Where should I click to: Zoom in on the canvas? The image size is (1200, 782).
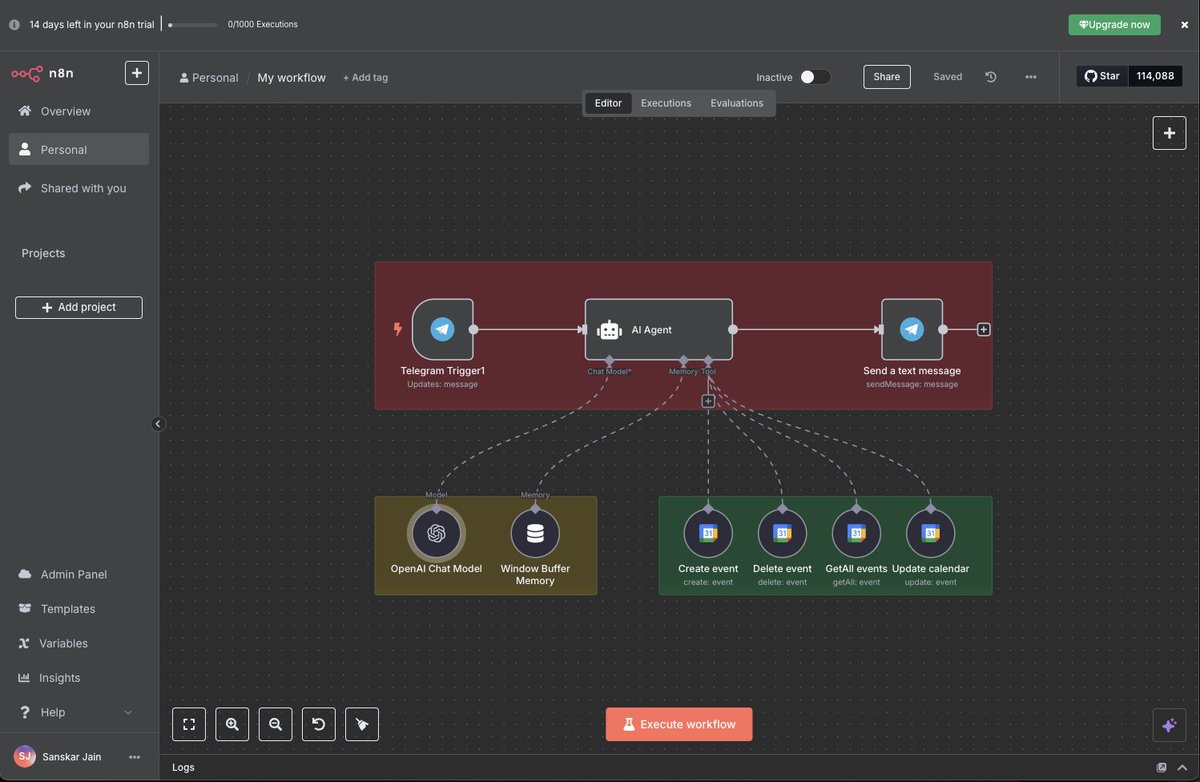coord(232,724)
